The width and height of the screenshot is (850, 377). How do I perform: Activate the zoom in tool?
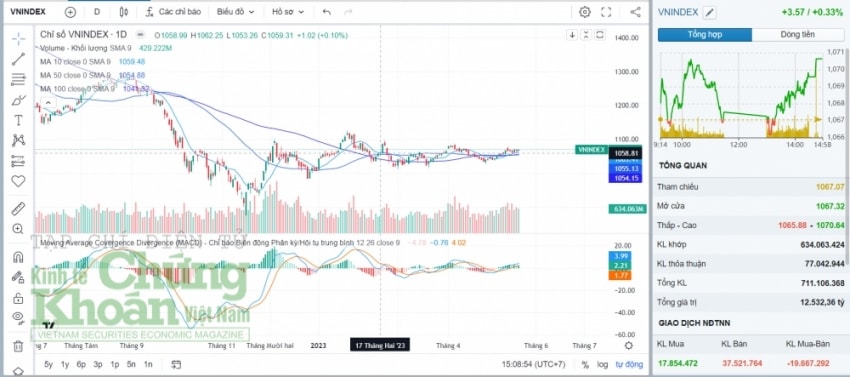pos(18,229)
